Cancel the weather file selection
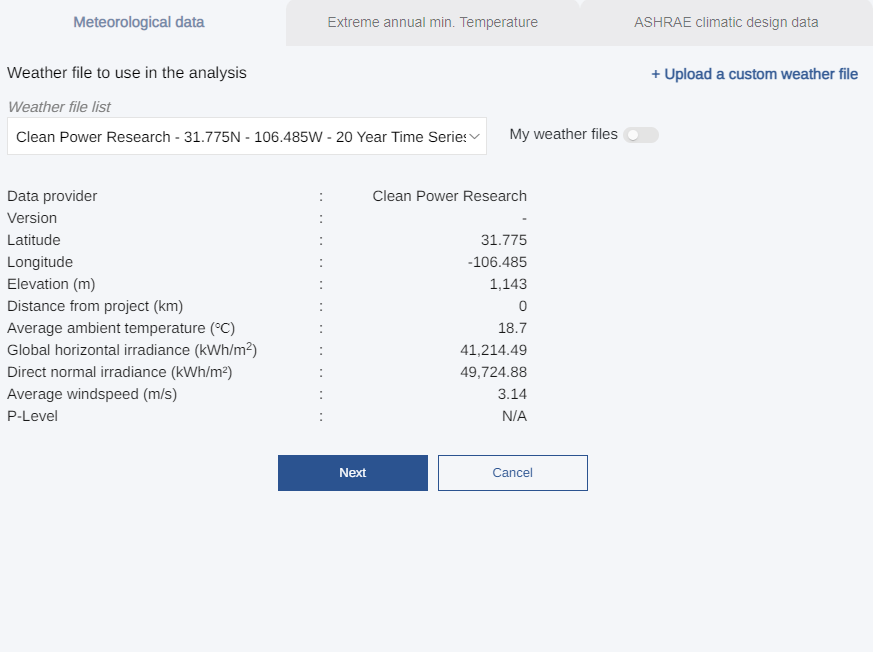 (512, 472)
